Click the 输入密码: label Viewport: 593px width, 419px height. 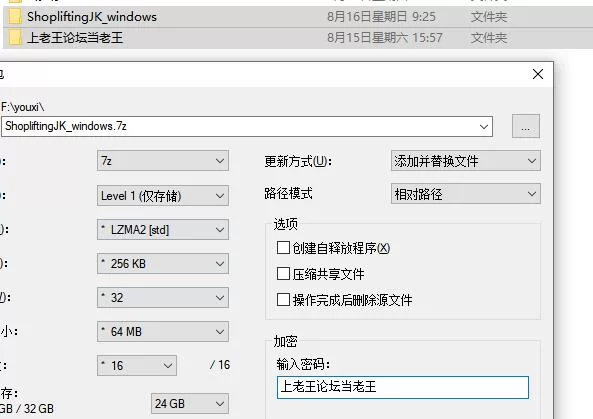point(303,364)
